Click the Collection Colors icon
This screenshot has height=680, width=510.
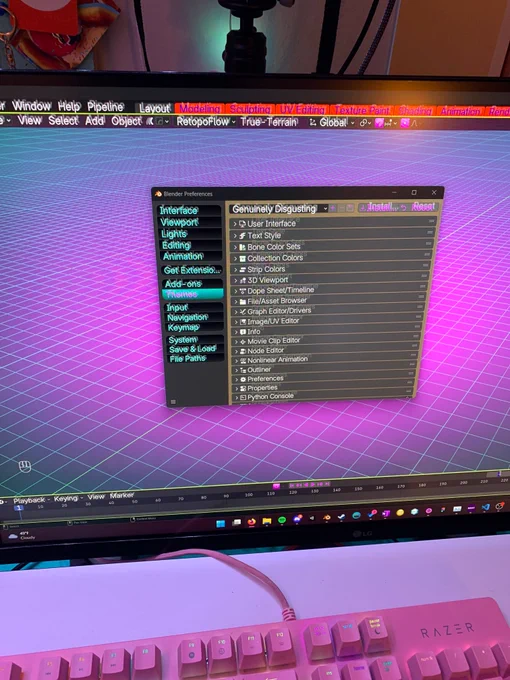(243, 258)
